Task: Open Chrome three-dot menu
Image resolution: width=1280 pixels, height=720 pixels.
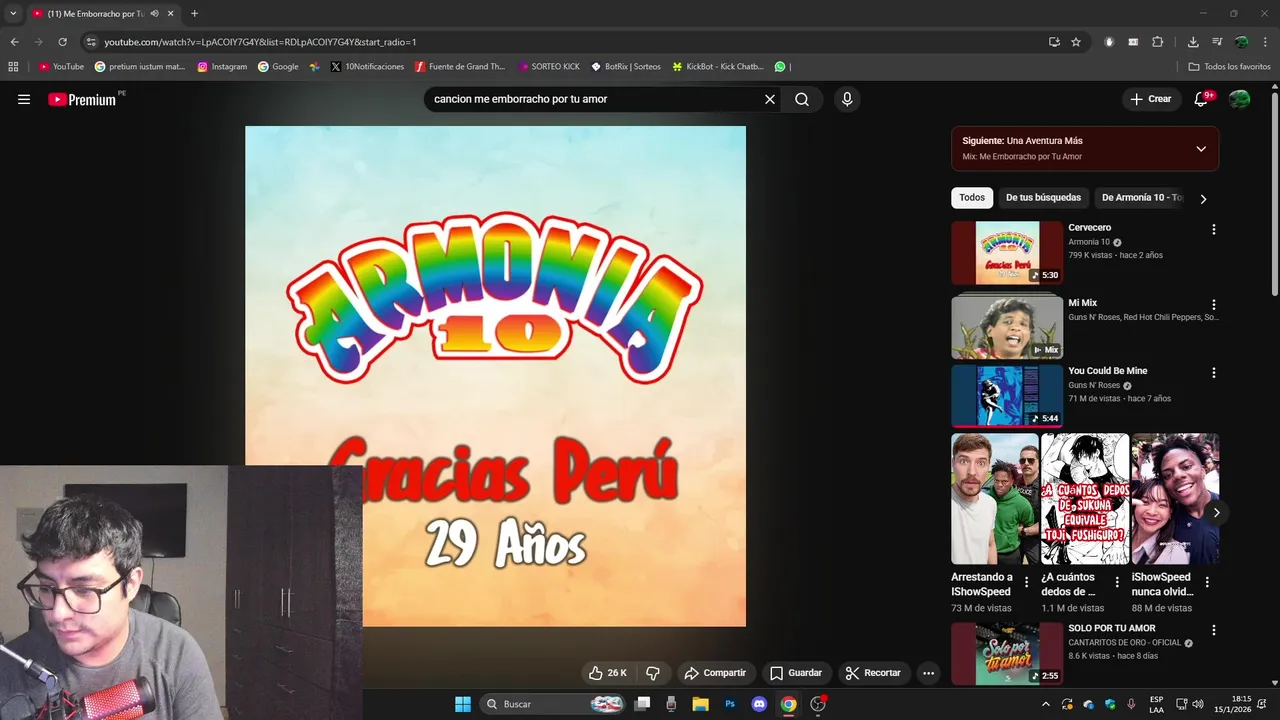Action: pyautogui.click(x=1265, y=42)
